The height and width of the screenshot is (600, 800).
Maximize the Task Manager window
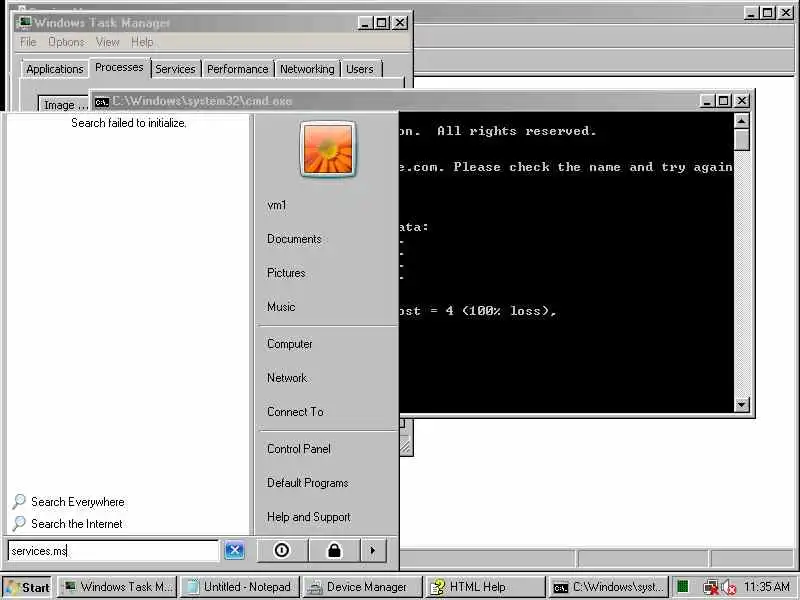382,23
